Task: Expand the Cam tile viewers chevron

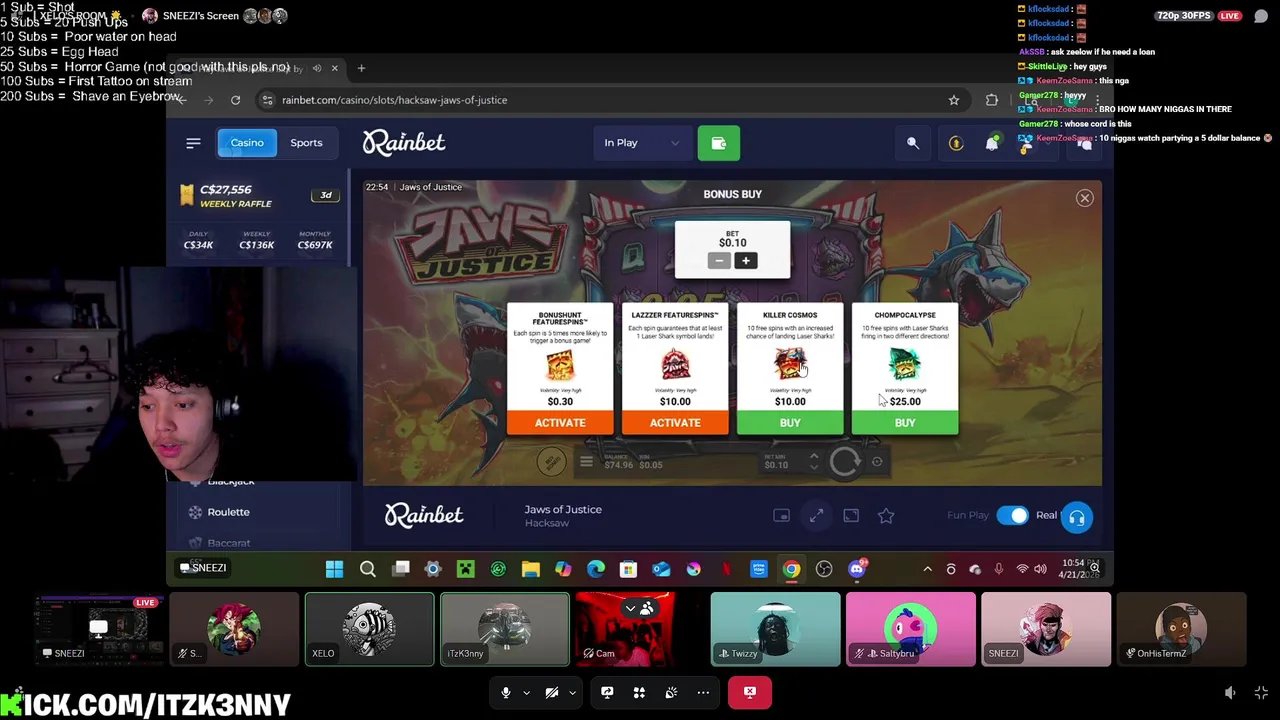Action: pyautogui.click(x=630, y=607)
